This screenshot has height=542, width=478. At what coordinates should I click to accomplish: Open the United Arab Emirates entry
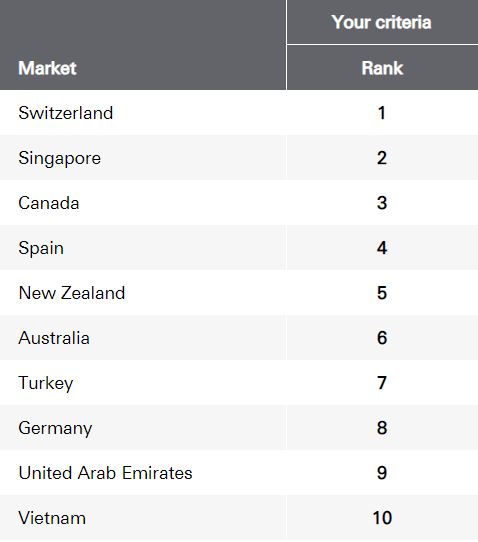(105, 473)
